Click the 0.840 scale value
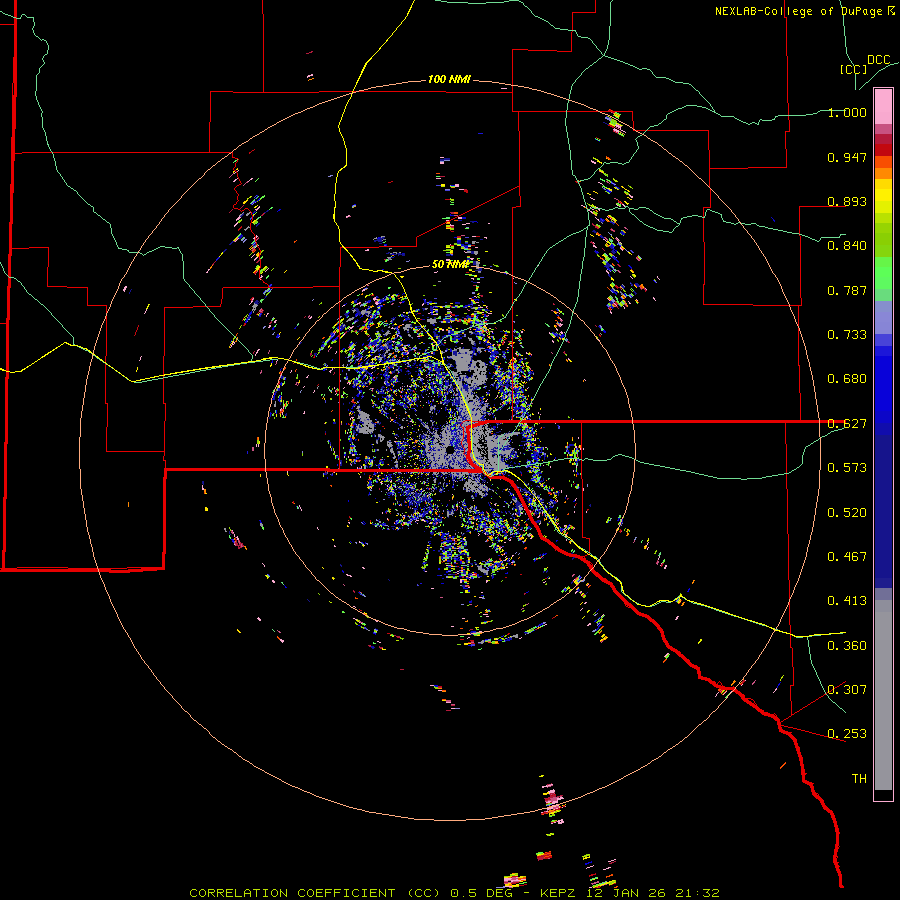The height and width of the screenshot is (900, 900). click(847, 246)
